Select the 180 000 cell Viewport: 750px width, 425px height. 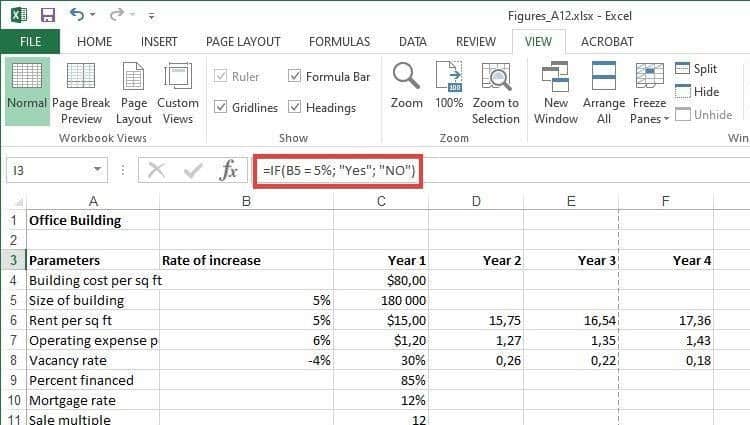(381, 301)
